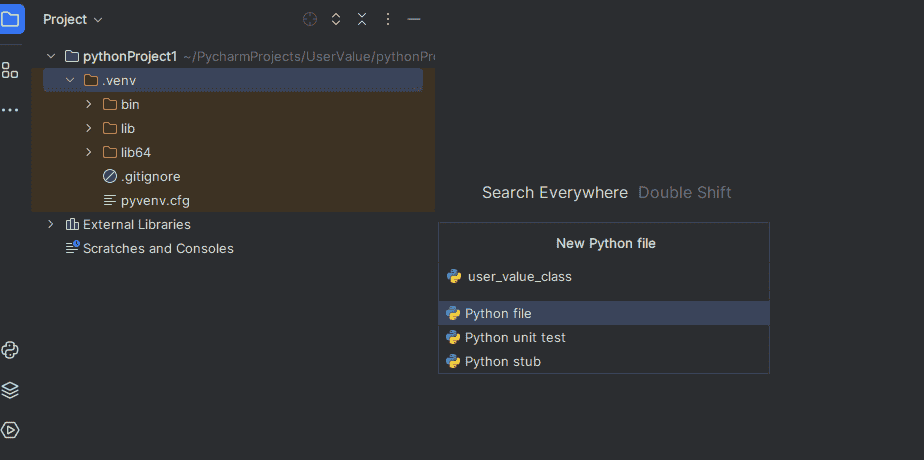The width and height of the screenshot is (924, 460).
Task: Collapse the pythonProject1 root node
Action: pyautogui.click(x=51, y=56)
